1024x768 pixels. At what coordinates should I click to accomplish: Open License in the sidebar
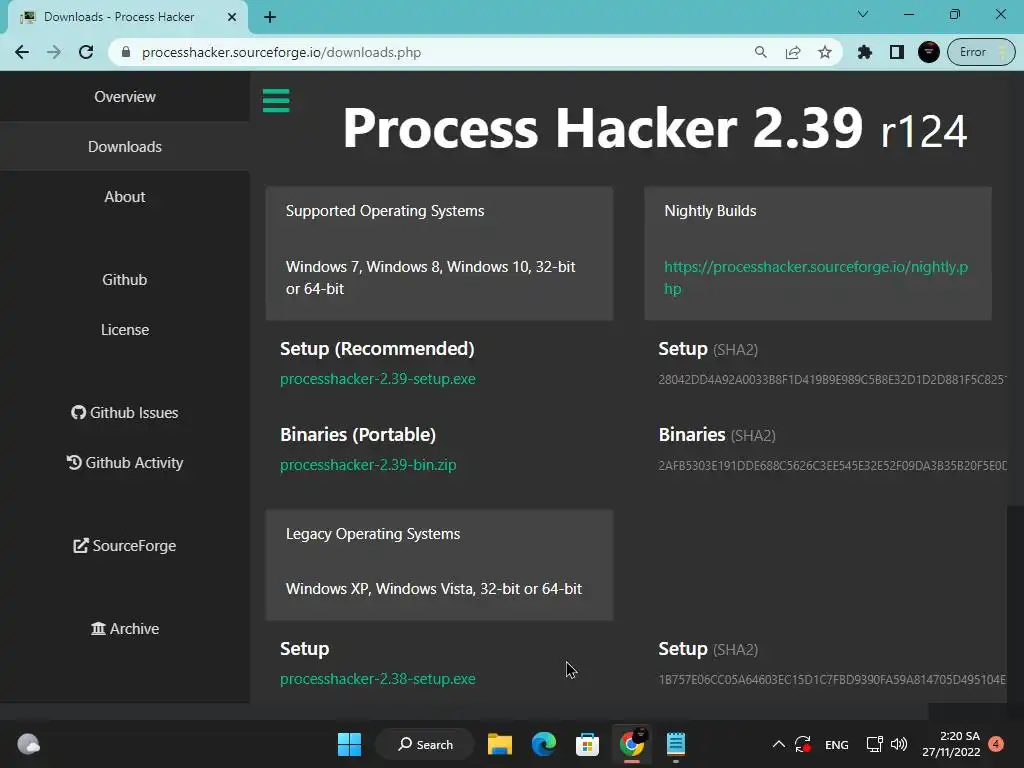click(x=125, y=330)
